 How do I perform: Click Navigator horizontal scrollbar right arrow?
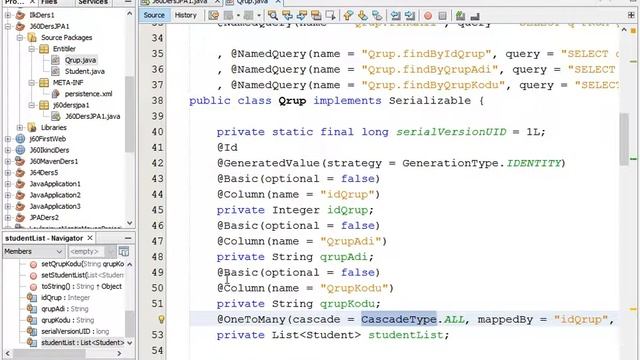119,353
